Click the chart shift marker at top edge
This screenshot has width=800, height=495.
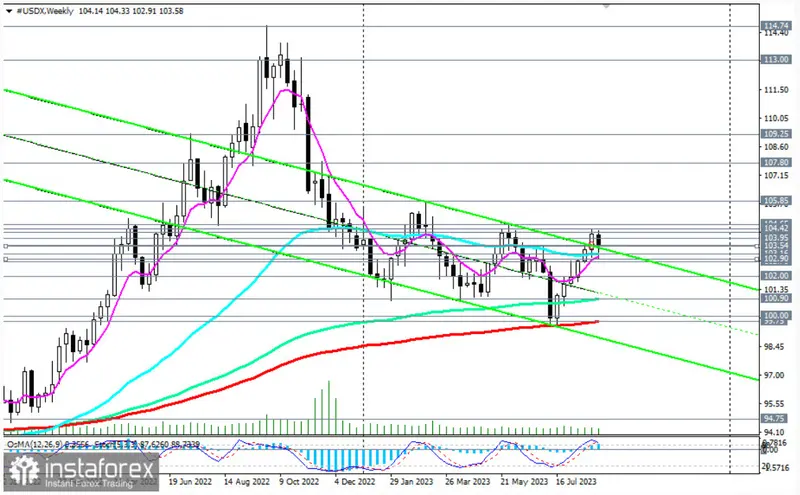605,4
